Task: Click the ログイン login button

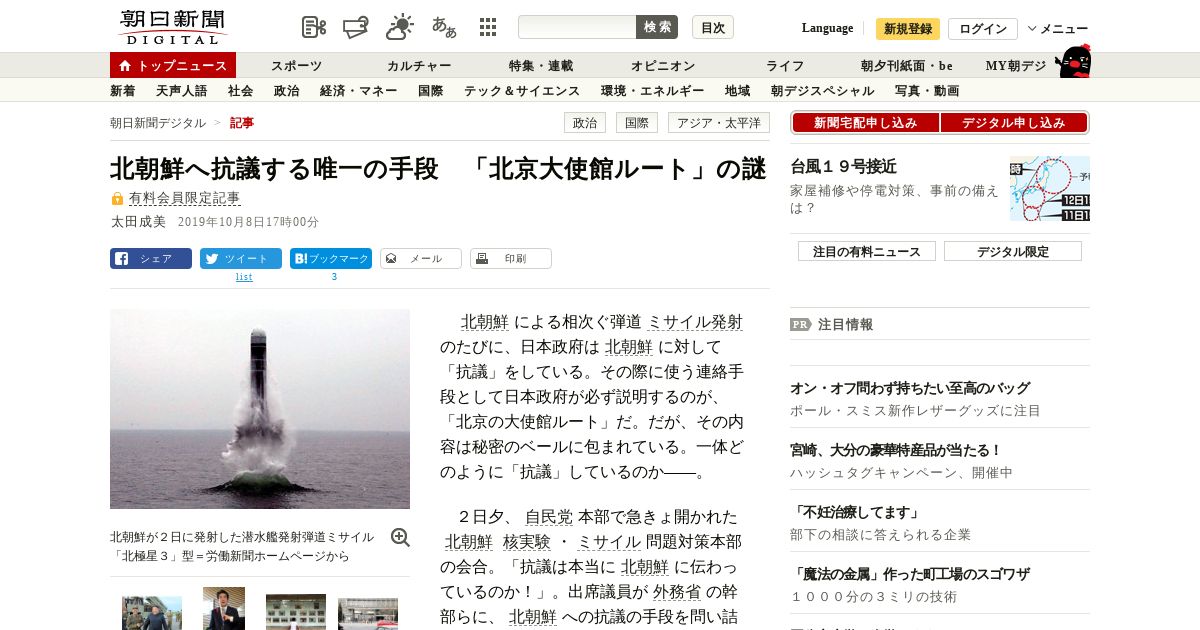Action: coord(983,29)
